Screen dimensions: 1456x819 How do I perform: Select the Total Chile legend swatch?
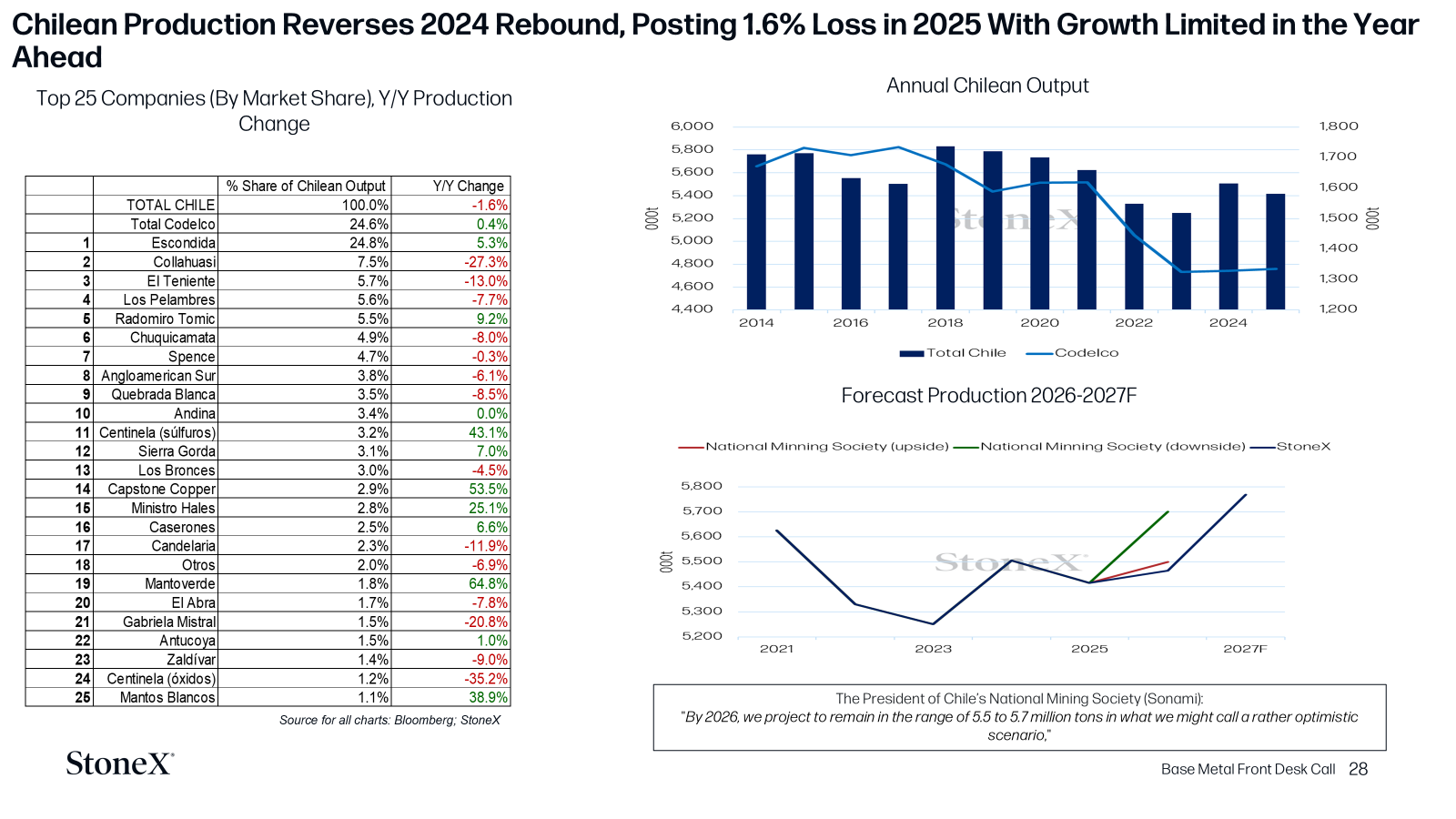[x=912, y=353]
